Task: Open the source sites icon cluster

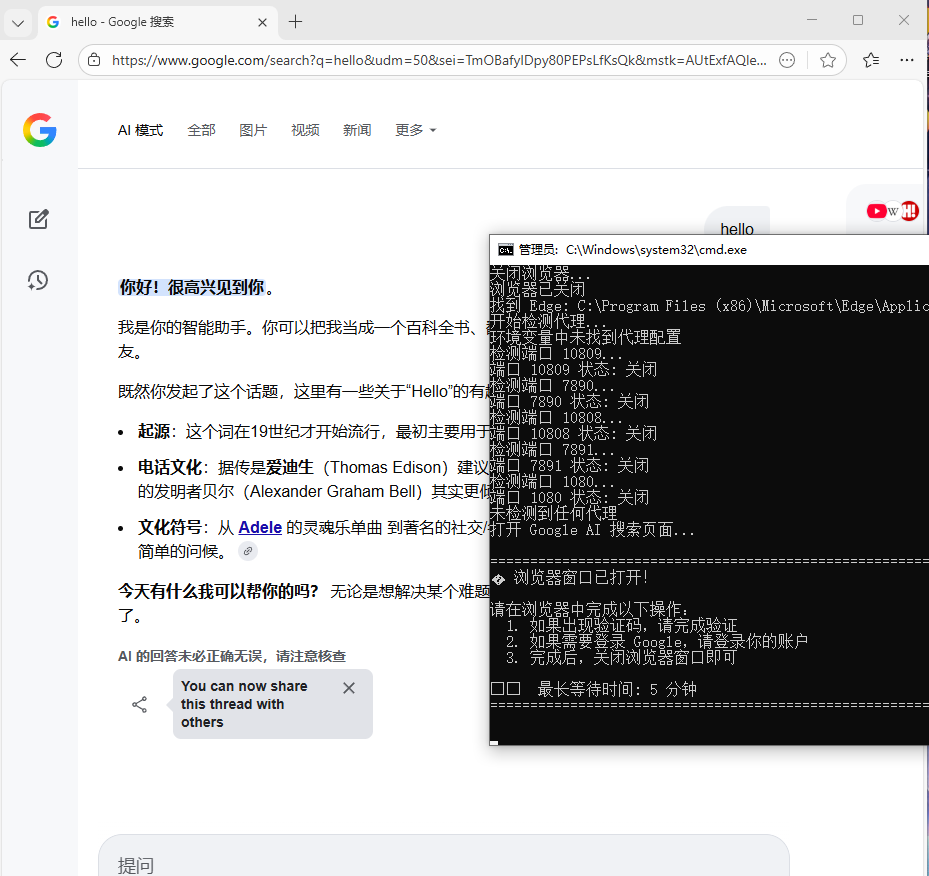Action: [x=892, y=211]
